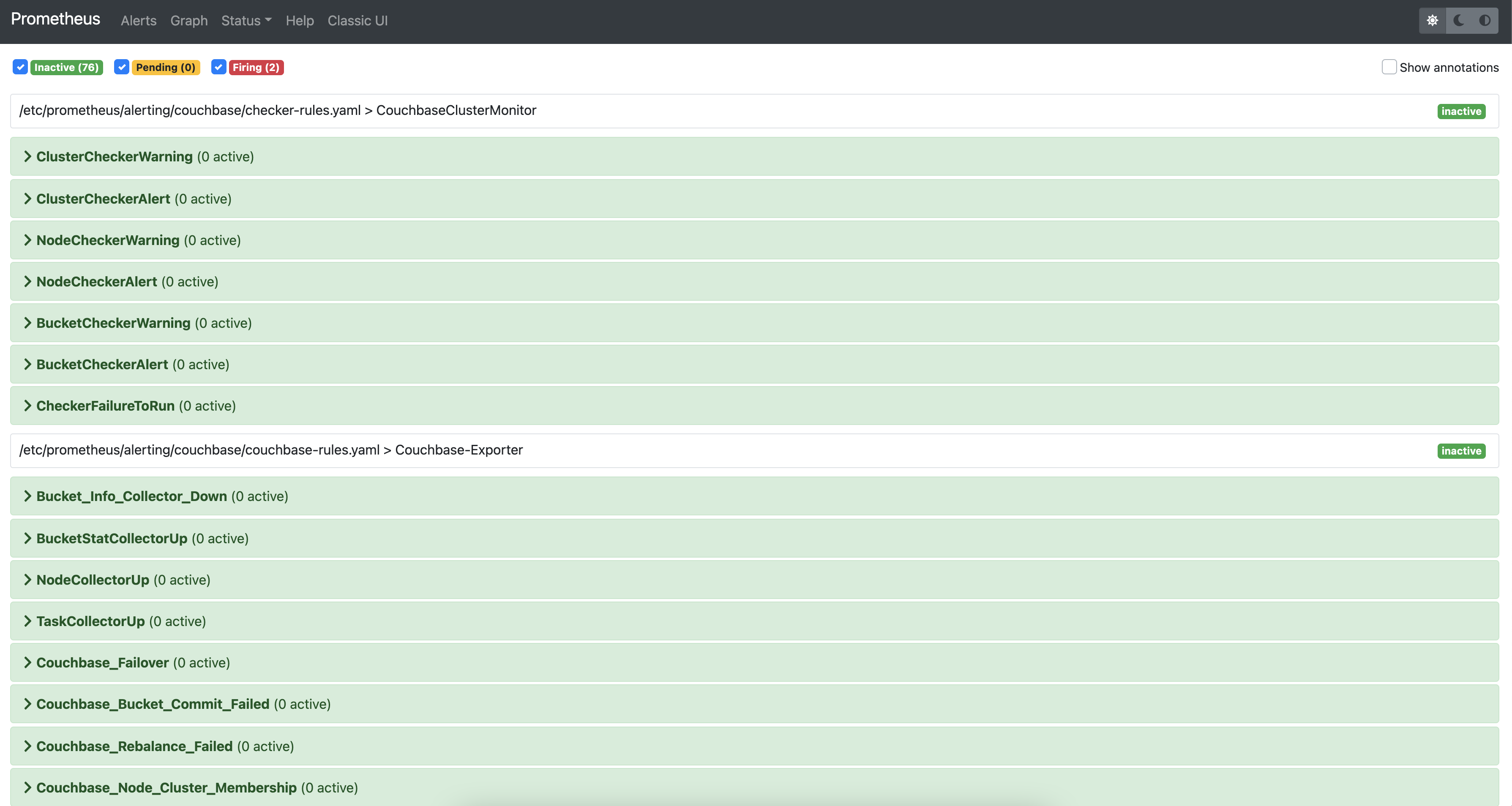Click inactive badge on CouchbaseClusterMonitor group
This screenshot has height=806, width=1512.
[x=1461, y=112]
